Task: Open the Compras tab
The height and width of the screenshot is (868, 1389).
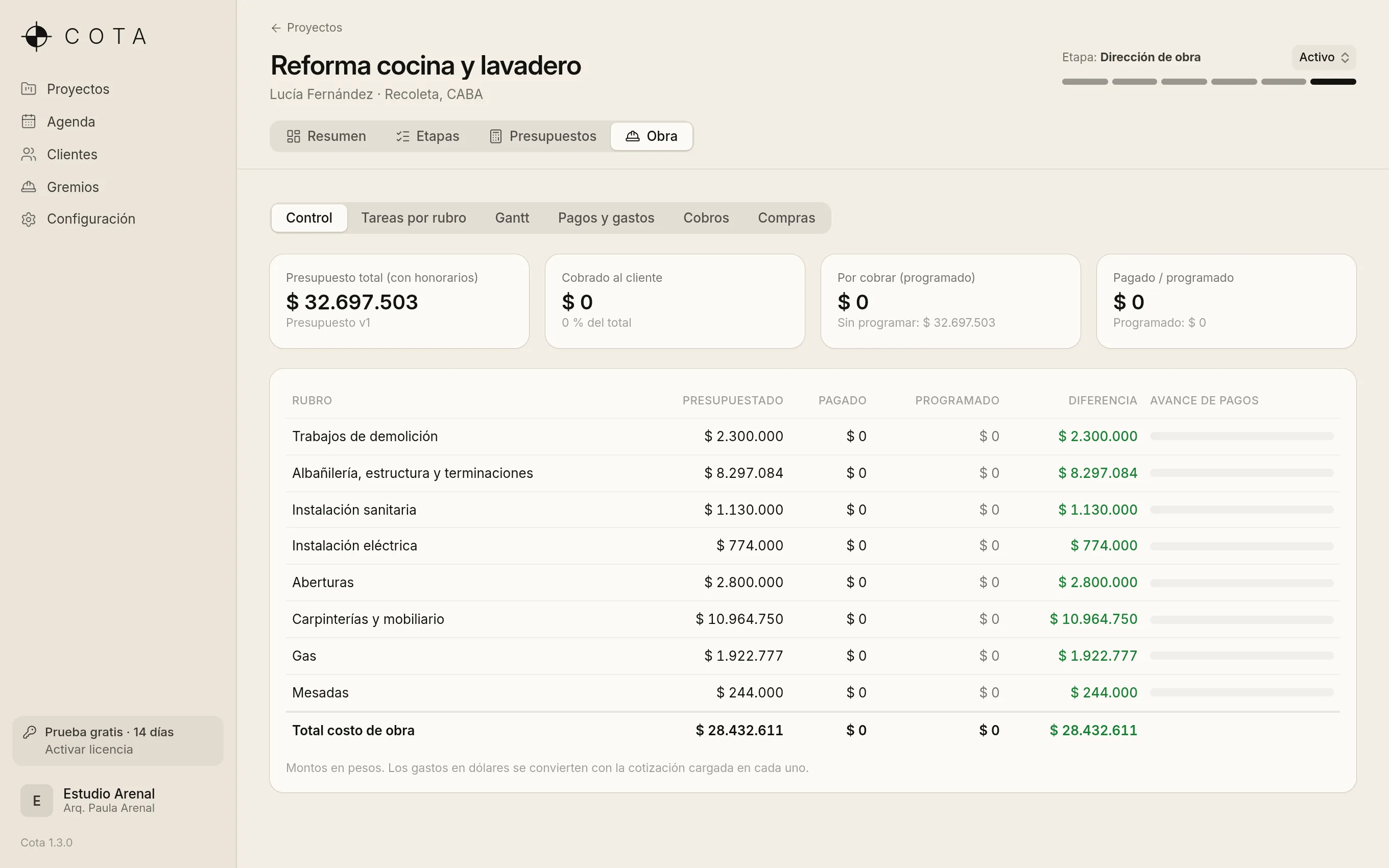Action: tap(786, 218)
